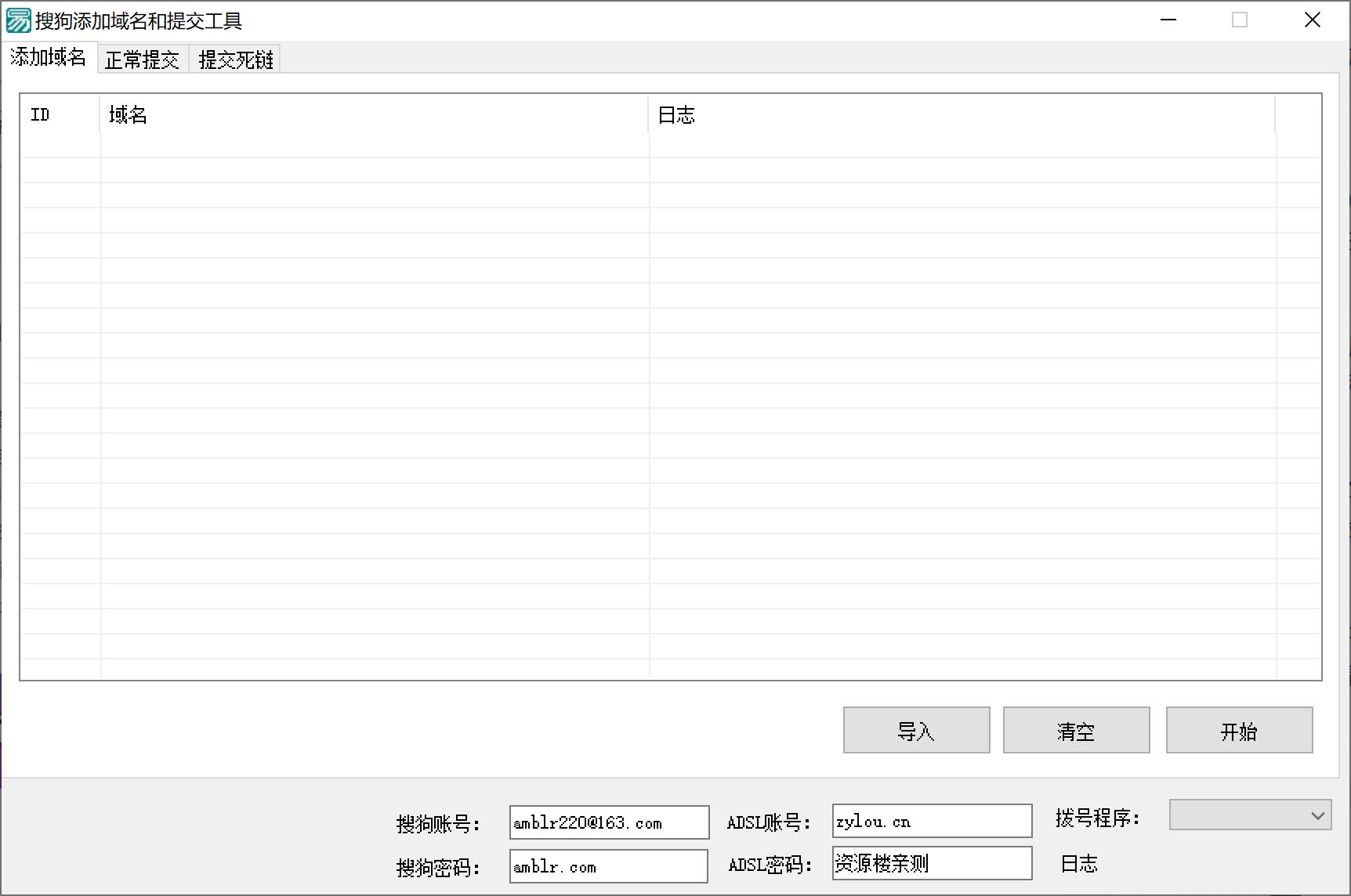Click the 搜狗密码 input field
Viewport: 1351px width, 896px height.
pos(608,866)
